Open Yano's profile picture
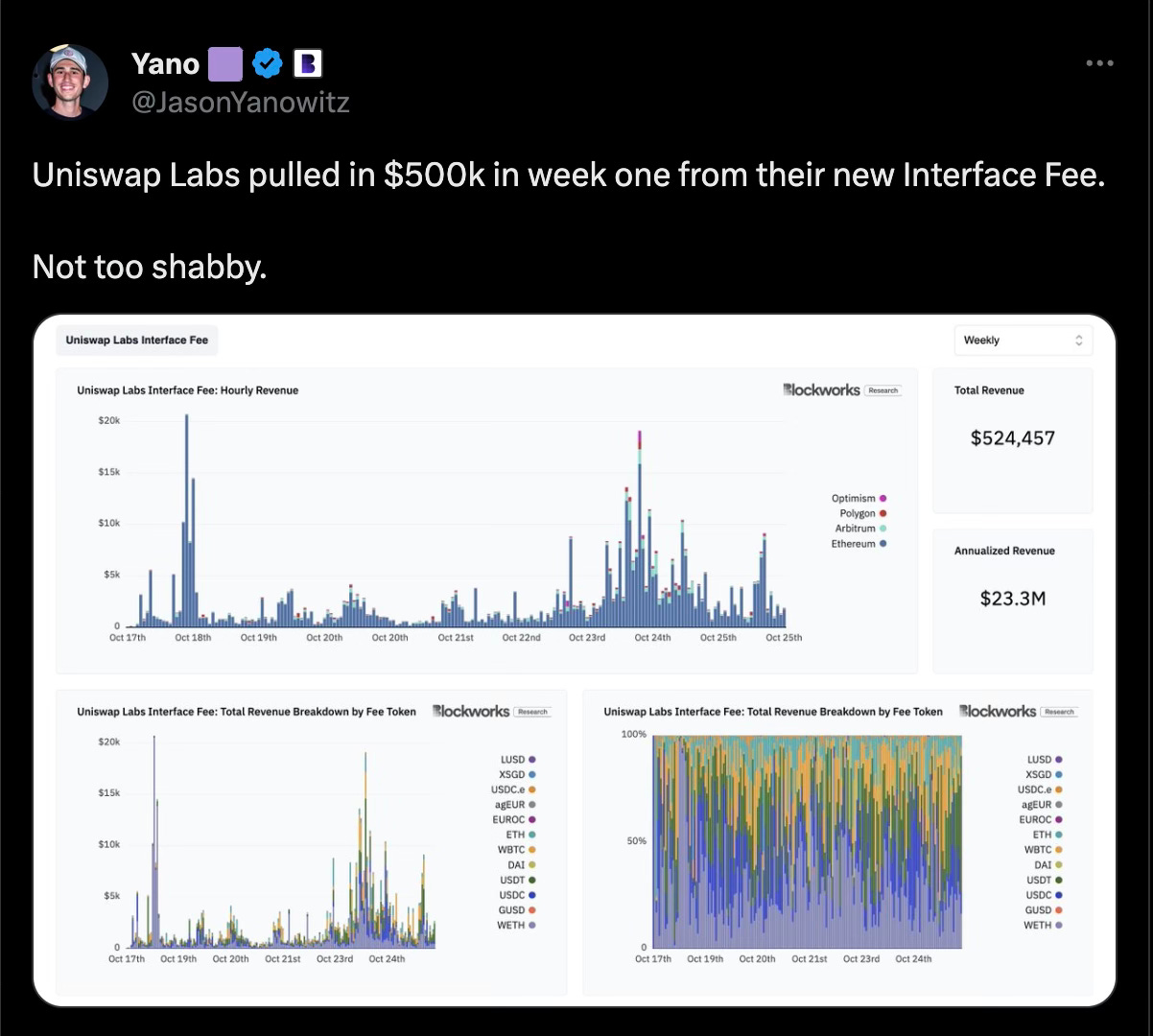The image size is (1153, 1036). [69, 82]
